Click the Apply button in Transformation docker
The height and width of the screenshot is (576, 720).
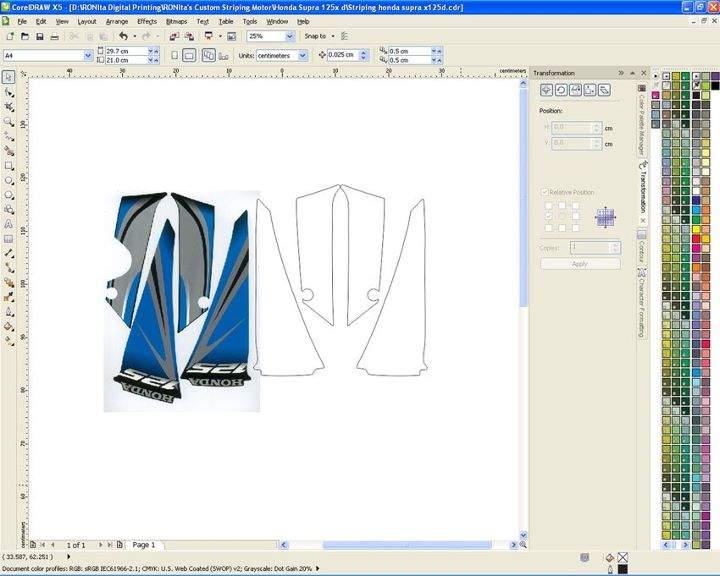click(x=580, y=264)
